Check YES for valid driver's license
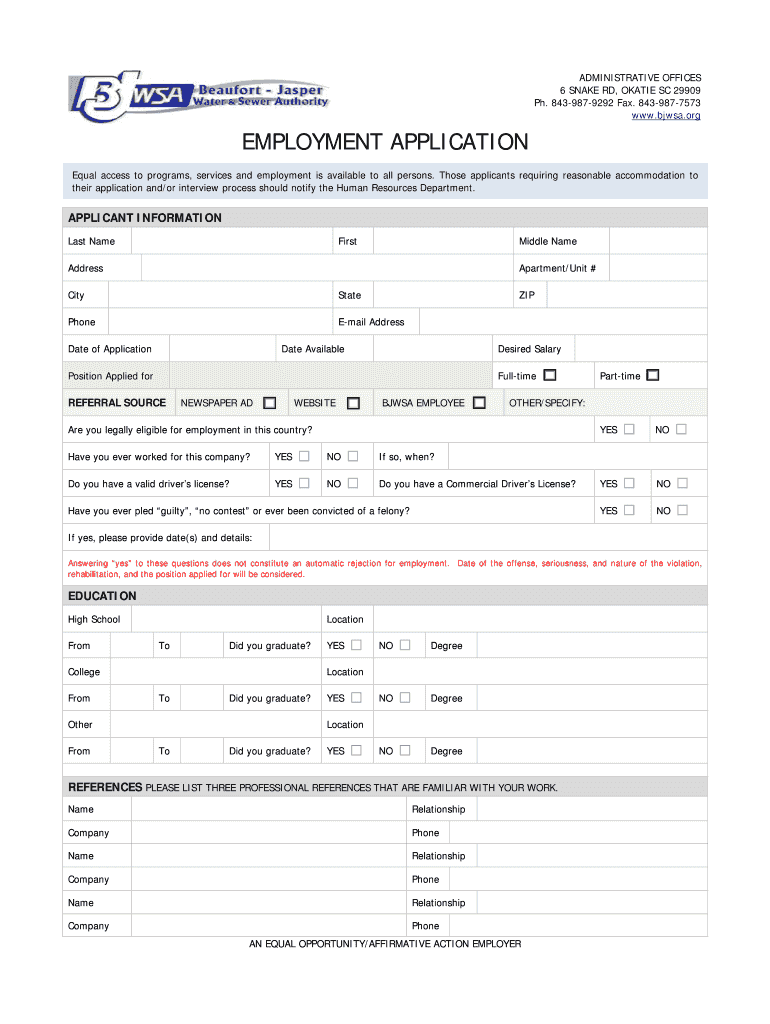 [x=304, y=484]
